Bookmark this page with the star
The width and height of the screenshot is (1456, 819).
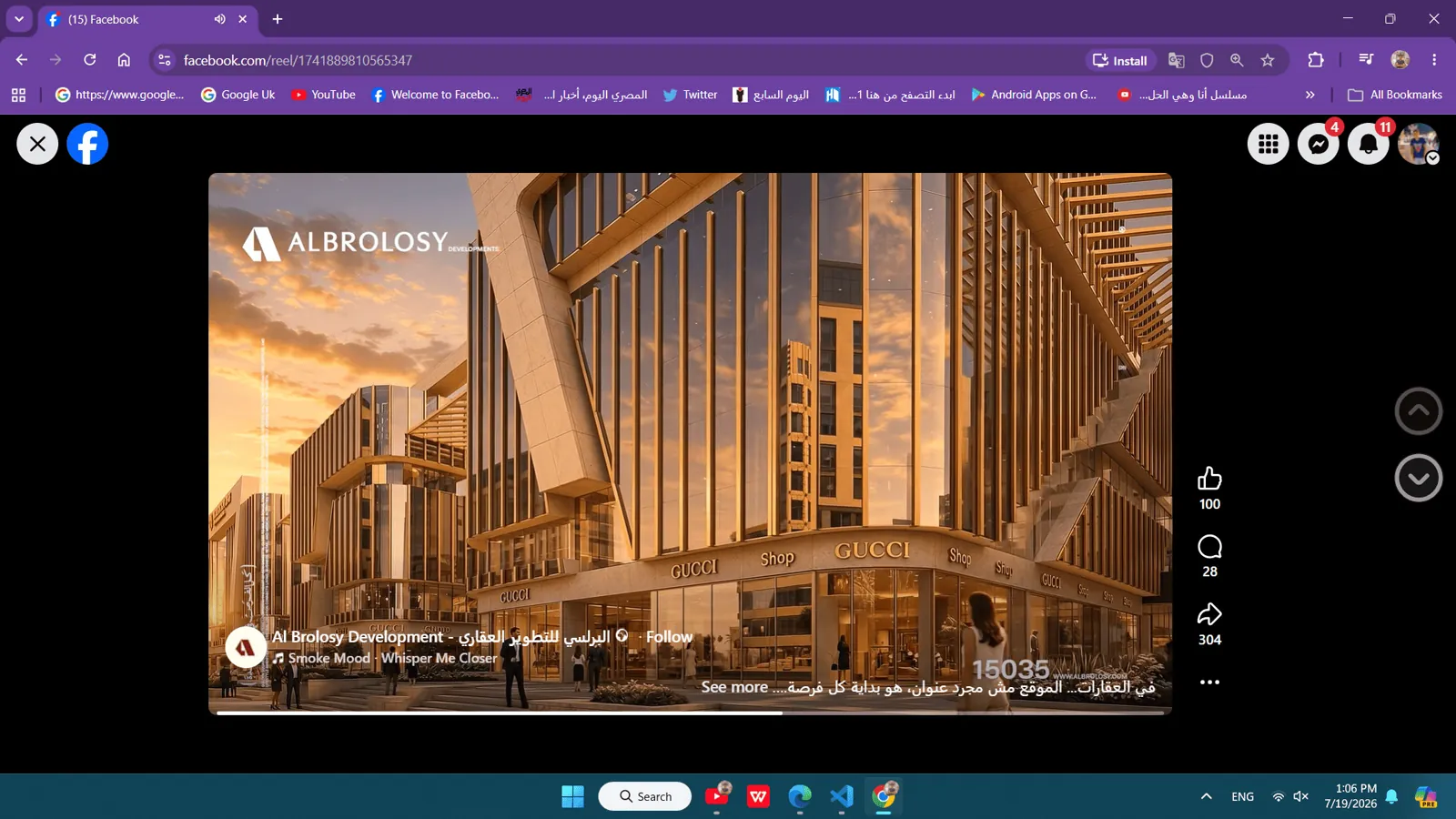click(1268, 60)
